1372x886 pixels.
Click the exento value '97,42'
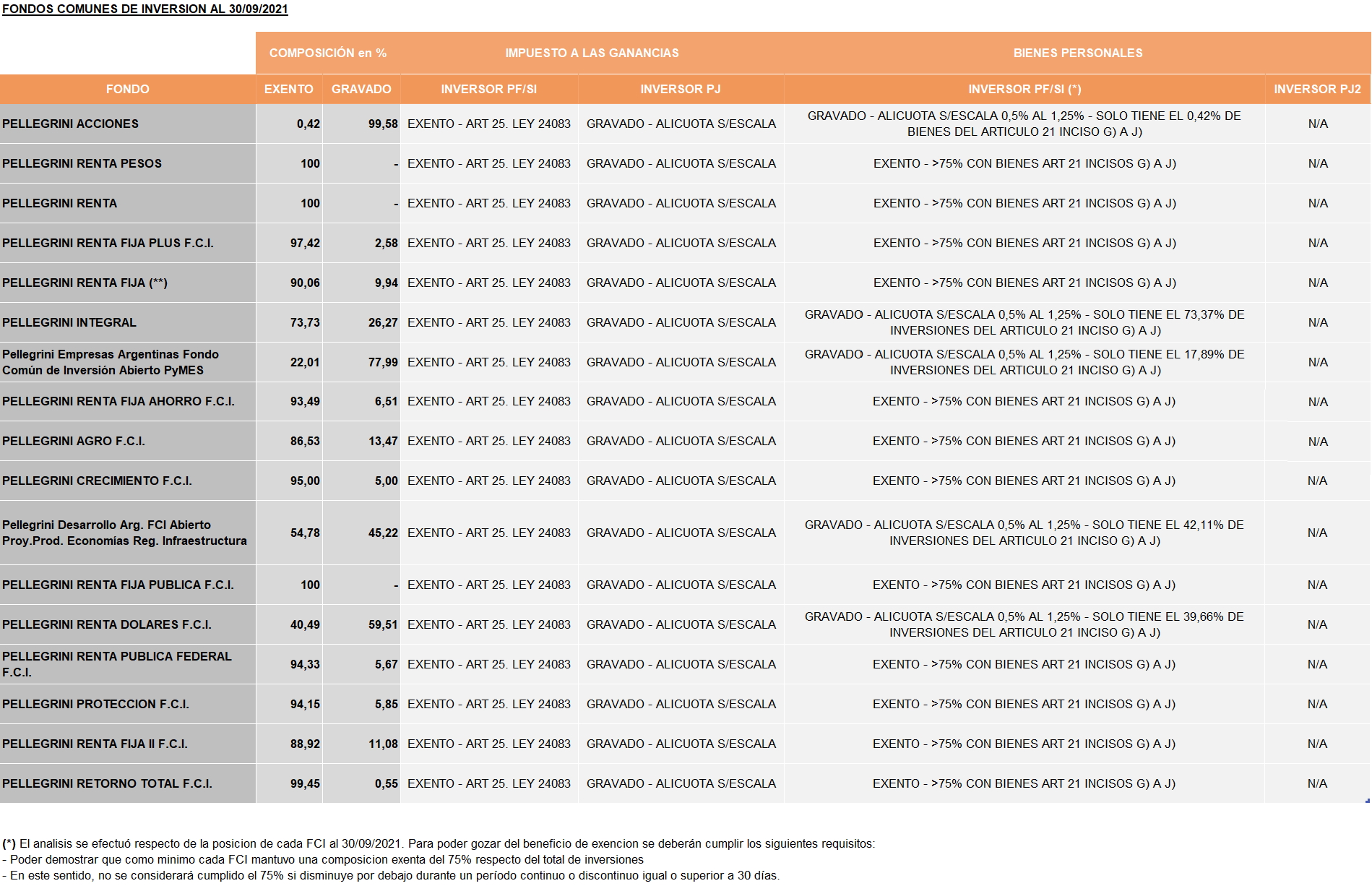point(305,243)
